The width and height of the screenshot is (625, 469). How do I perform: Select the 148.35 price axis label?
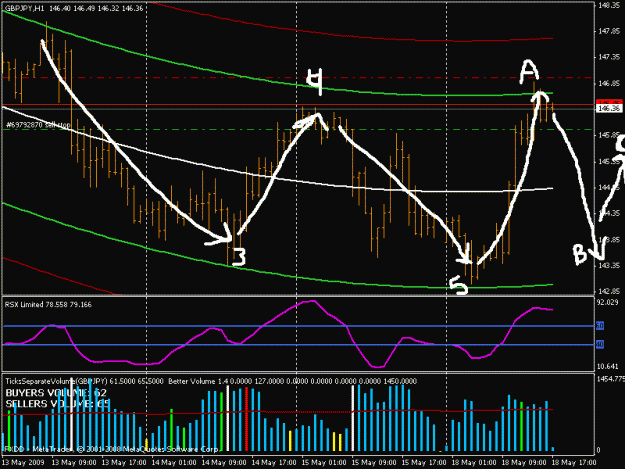(609, 5)
